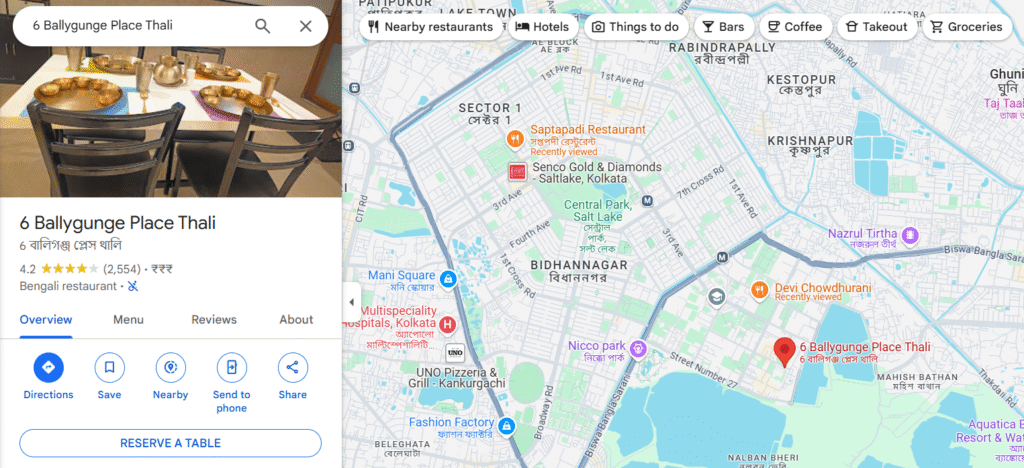Collapse the side panel with the arrow
Image resolution: width=1024 pixels, height=468 pixels.
point(351,302)
